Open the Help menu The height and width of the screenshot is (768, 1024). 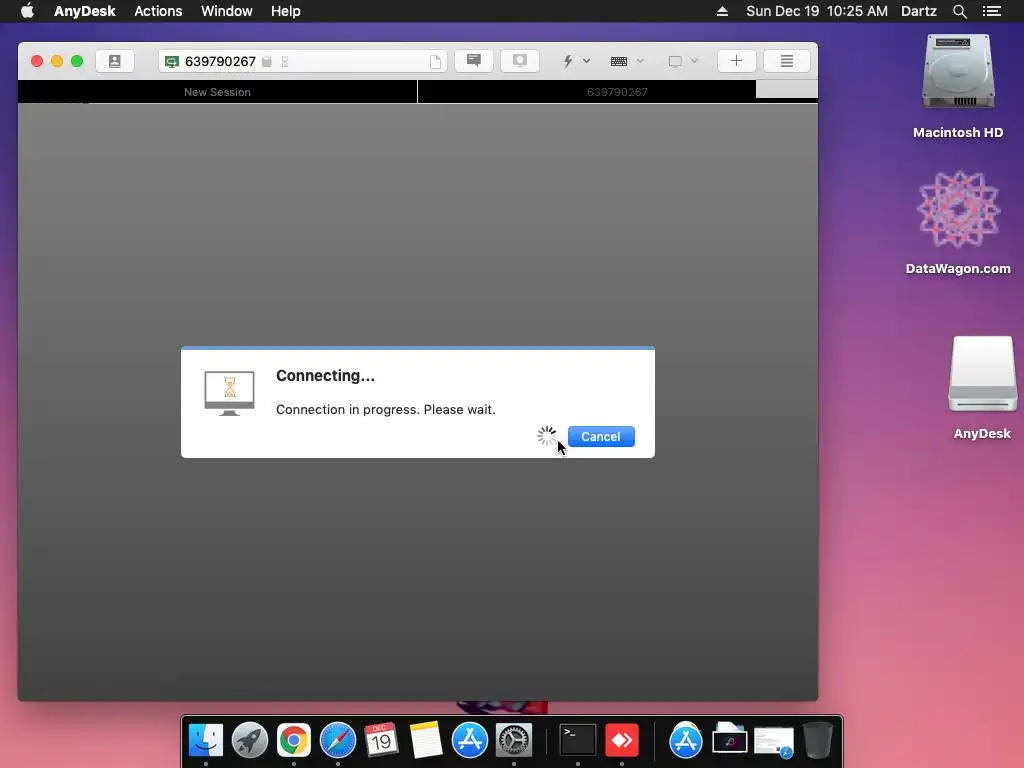[x=285, y=11]
